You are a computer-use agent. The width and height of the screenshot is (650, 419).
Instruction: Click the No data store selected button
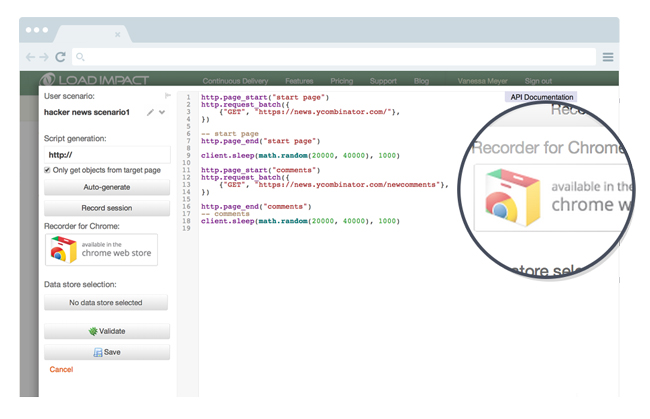106,303
